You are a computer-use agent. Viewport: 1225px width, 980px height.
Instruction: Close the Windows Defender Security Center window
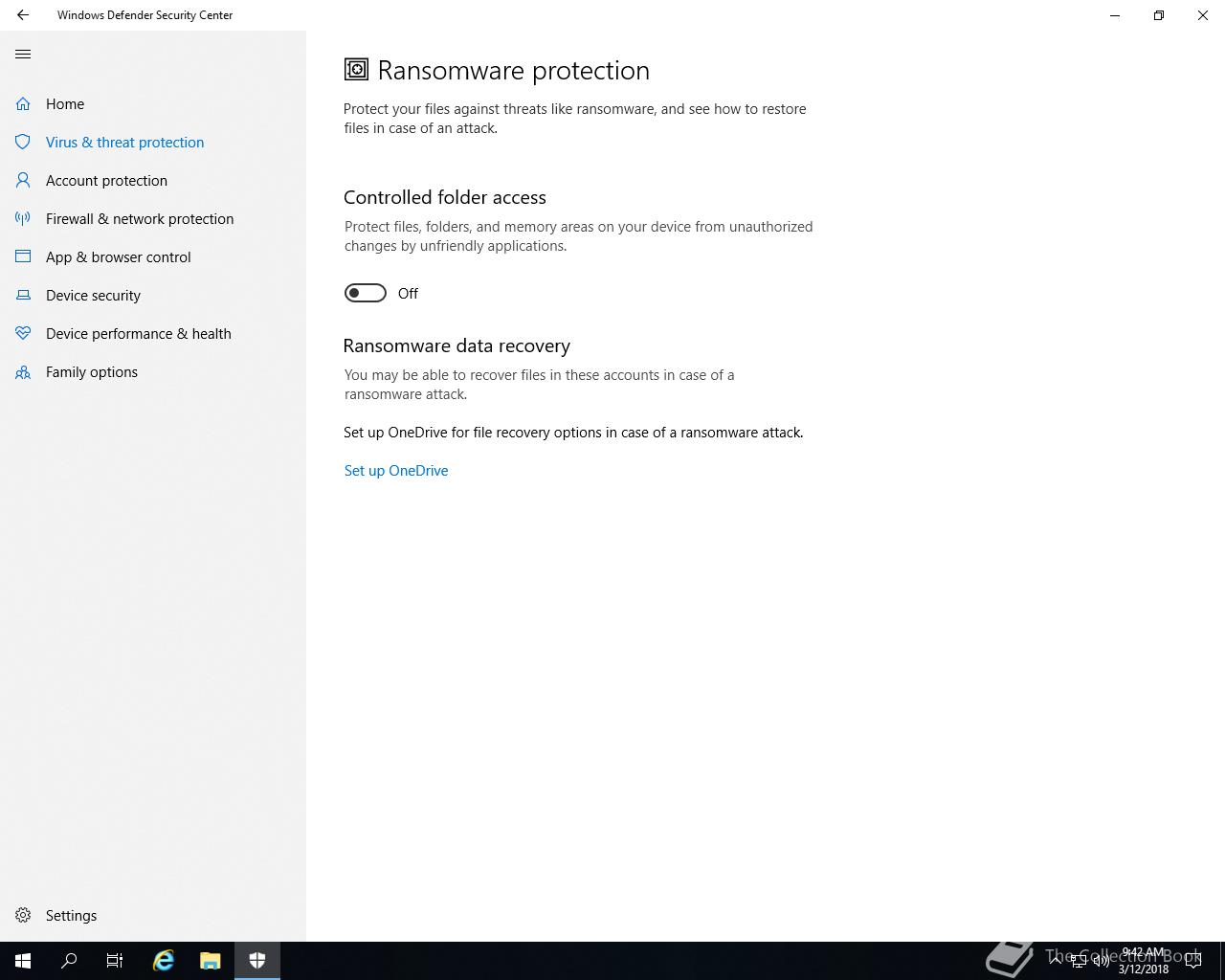(1203, 15)
